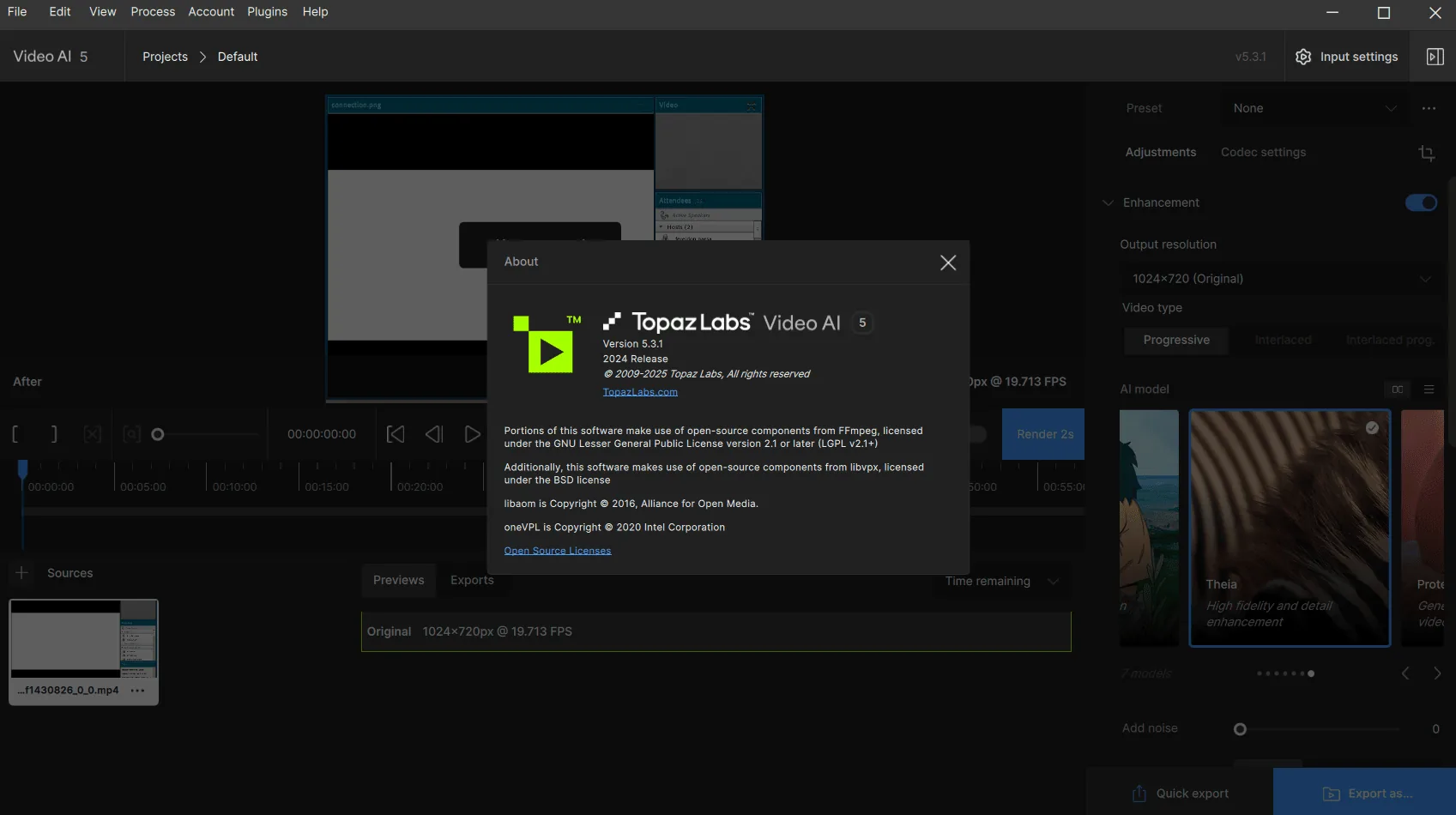Click Quick export

click(1180, 794)
